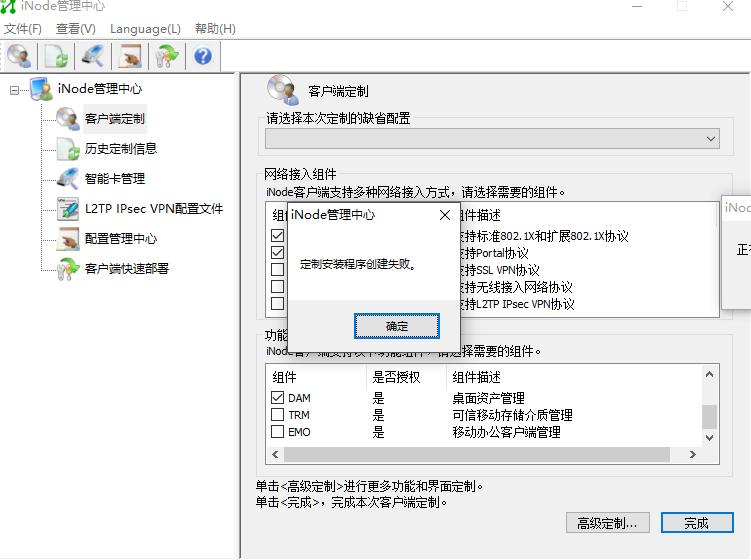
Task: Click the 移动办公客户端管理 description text
Action: 506,432
